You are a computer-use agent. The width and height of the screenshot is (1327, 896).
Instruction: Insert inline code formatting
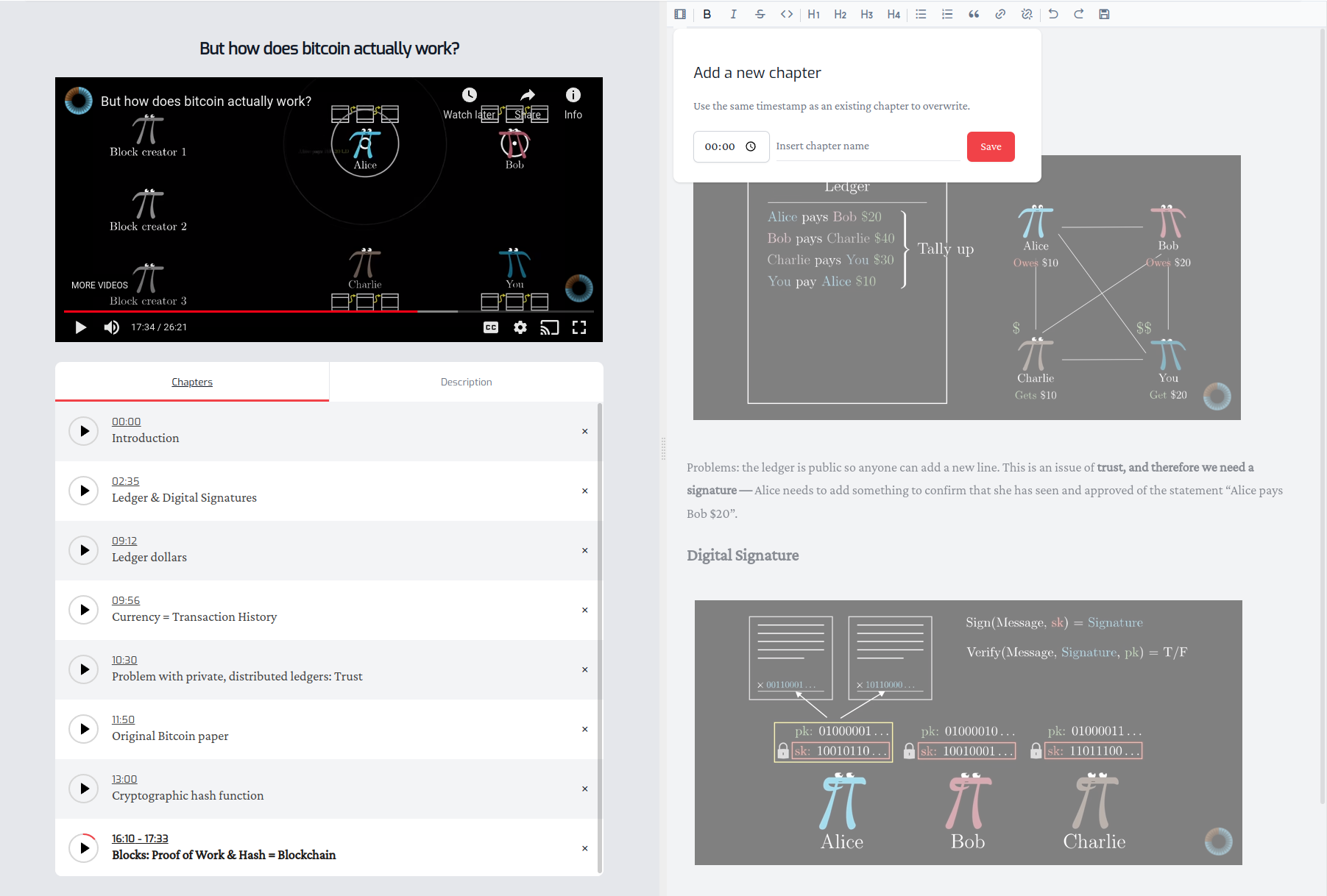(x=787, y=14)
